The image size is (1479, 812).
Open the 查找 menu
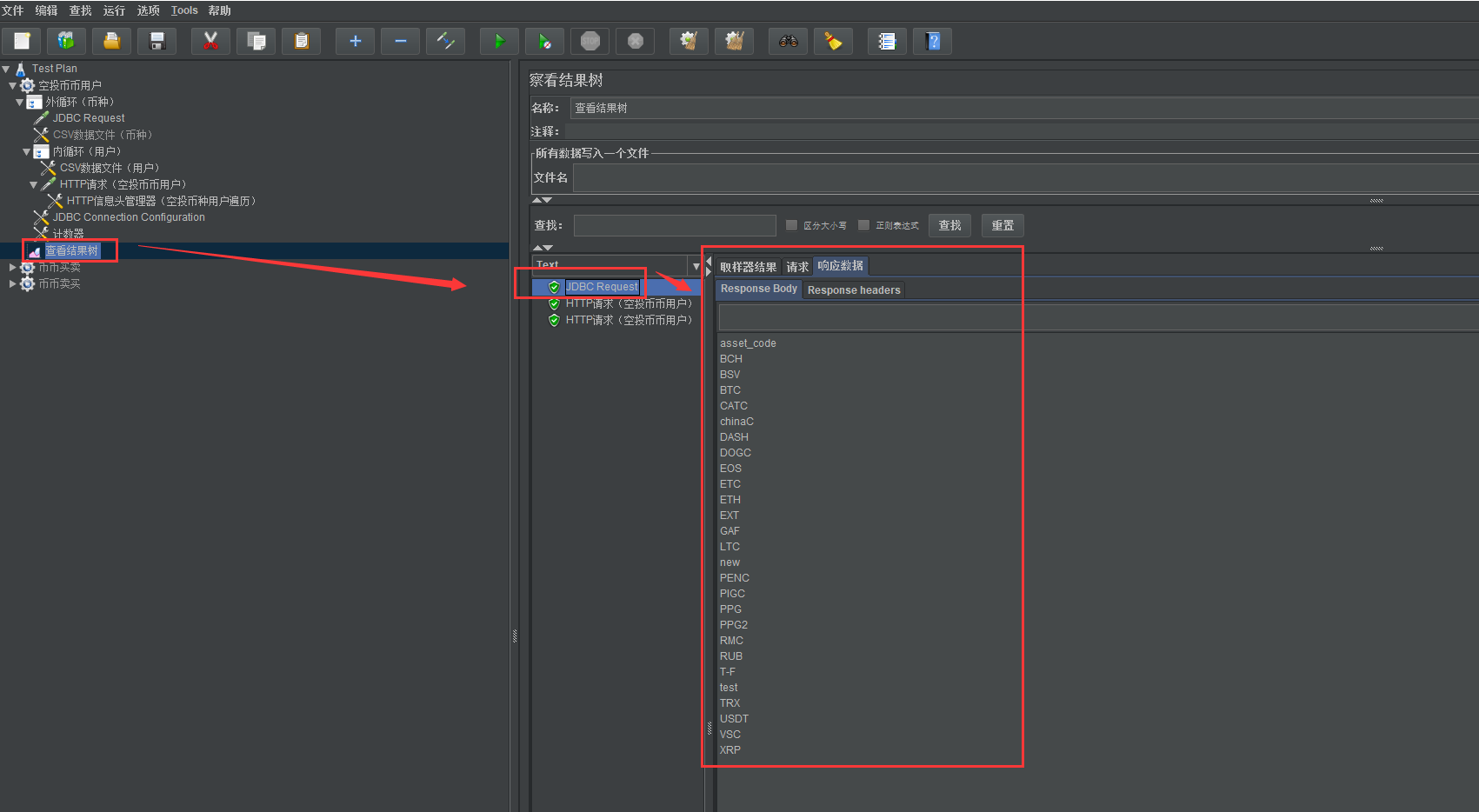pos(80,10)
